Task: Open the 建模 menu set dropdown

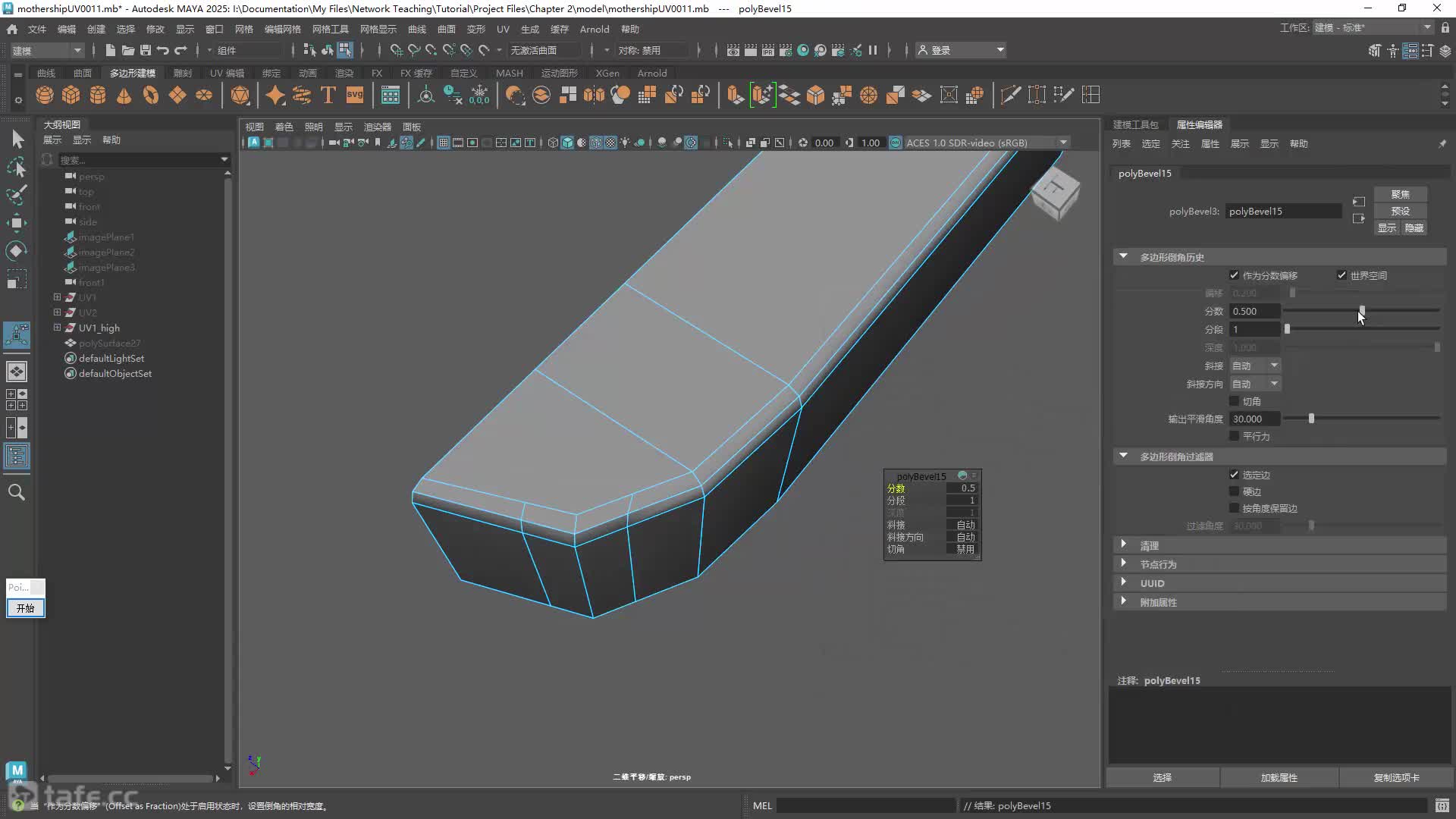Action: tap(46, 50)
